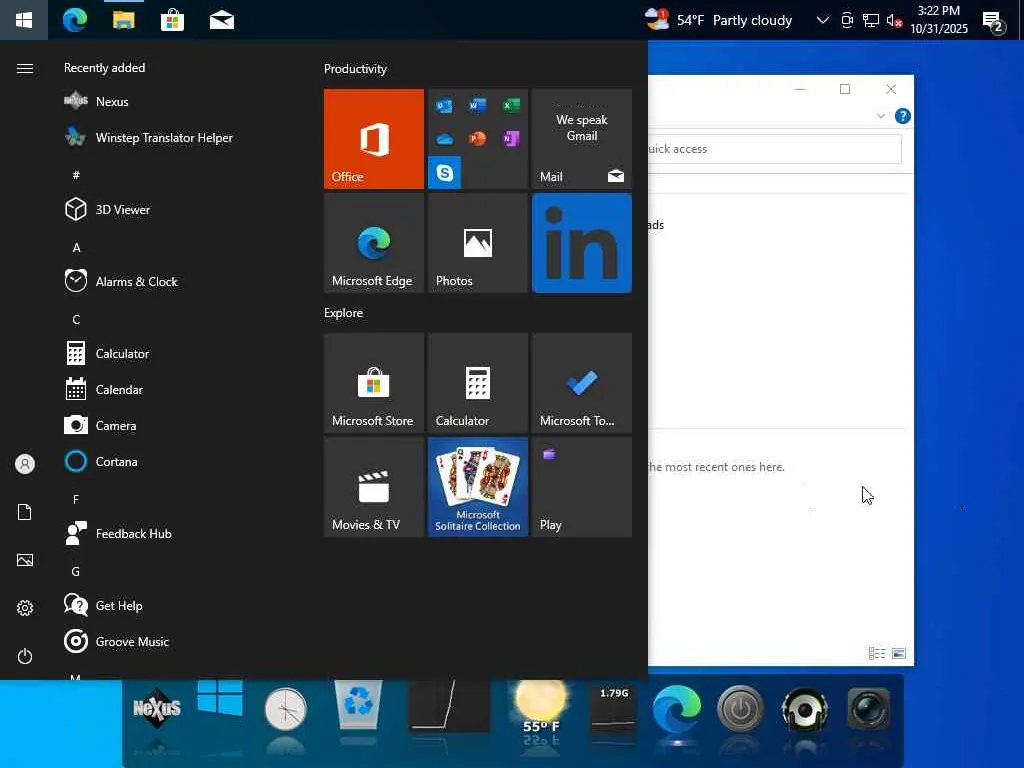Screen dimensions: 1024x768
Task: Click the Windows logo in Nexus dock
Action: (220, 700)
